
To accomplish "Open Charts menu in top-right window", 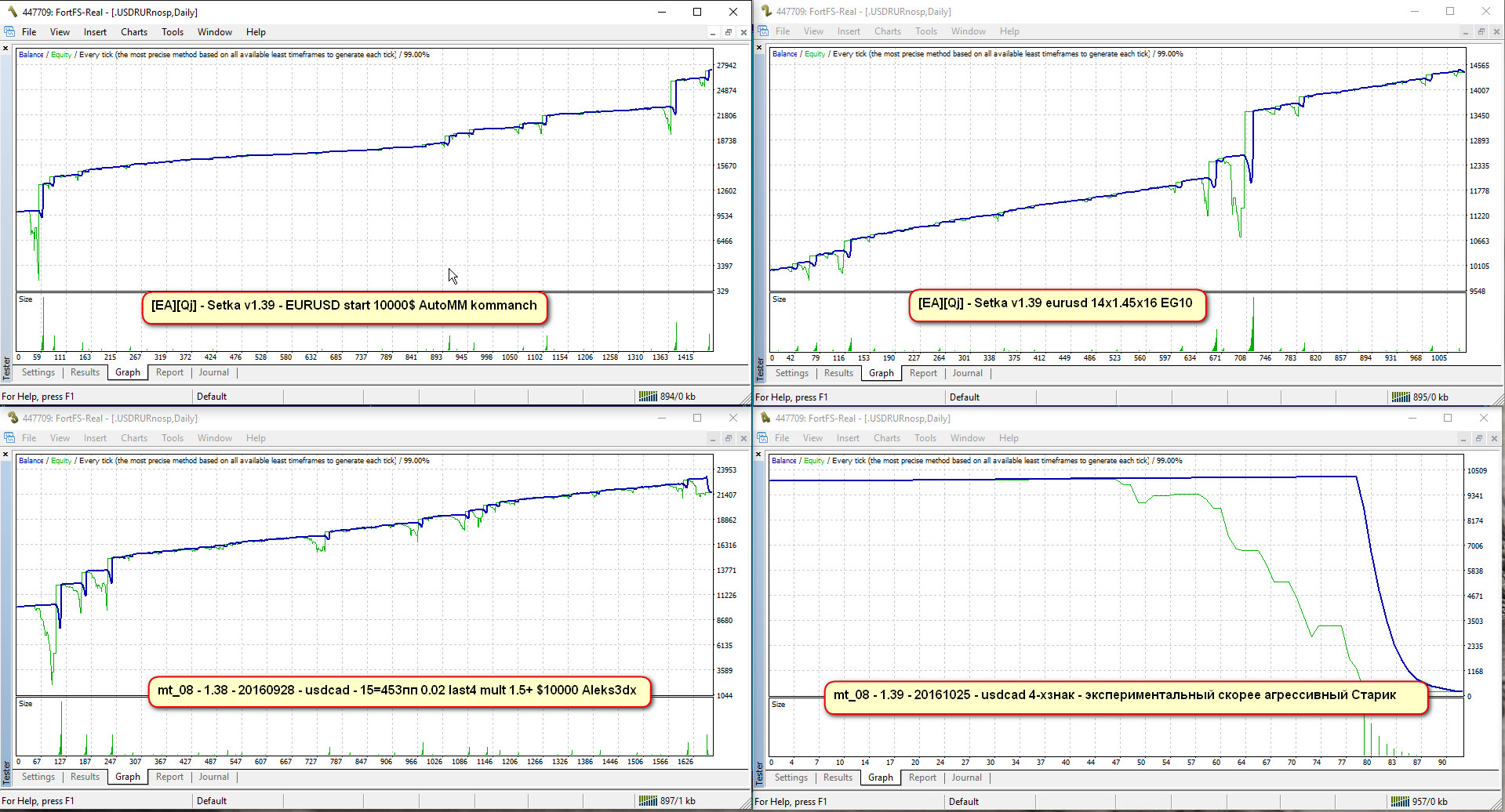I will [x=888, y=31].
